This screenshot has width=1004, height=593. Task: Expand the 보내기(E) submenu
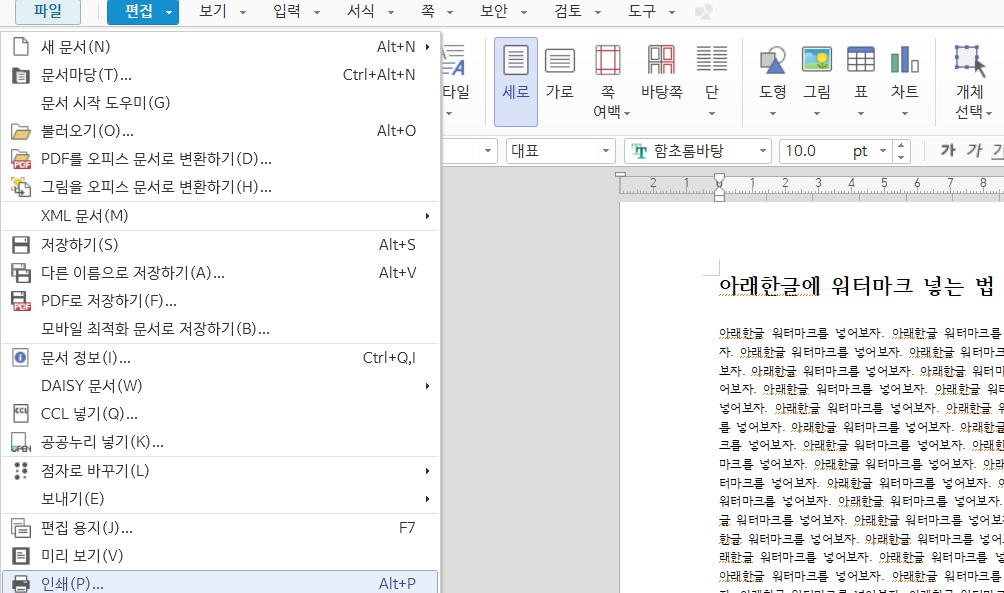pos(220,499)
